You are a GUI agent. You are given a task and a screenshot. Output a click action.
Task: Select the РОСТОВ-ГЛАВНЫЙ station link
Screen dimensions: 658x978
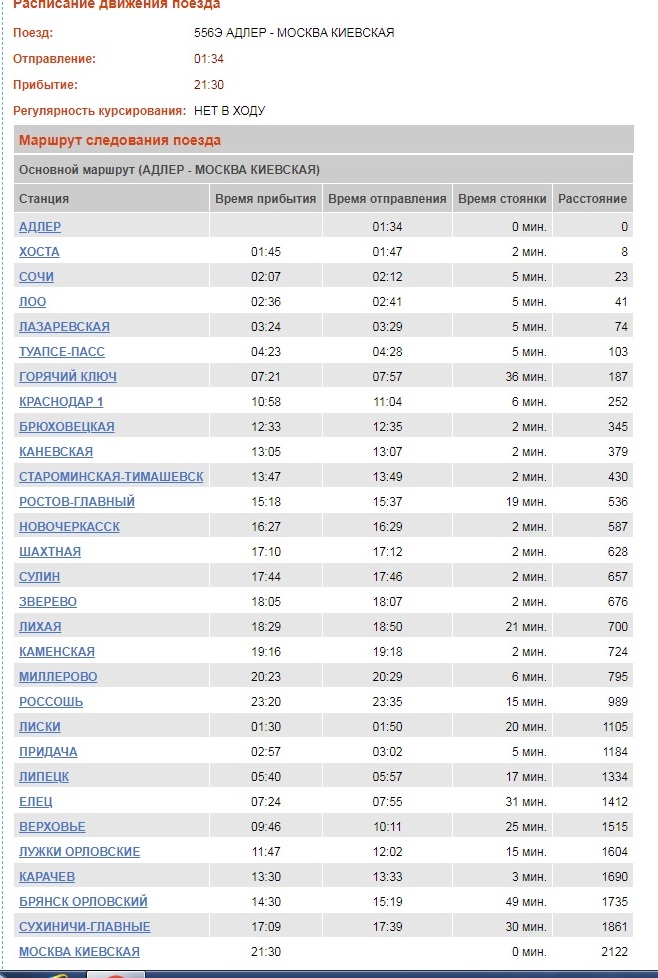[x=77, y=502]
